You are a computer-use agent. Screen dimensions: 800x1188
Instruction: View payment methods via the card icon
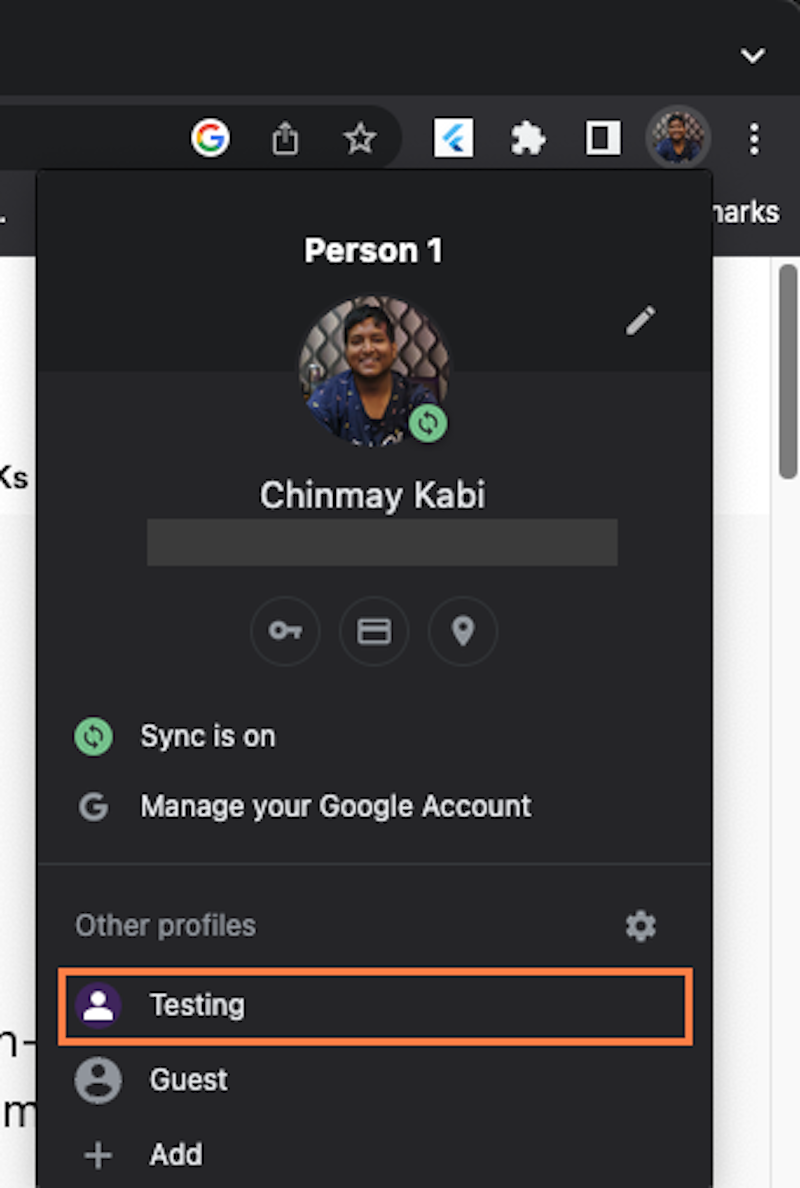pyautogui.click(x=374, y=631)
